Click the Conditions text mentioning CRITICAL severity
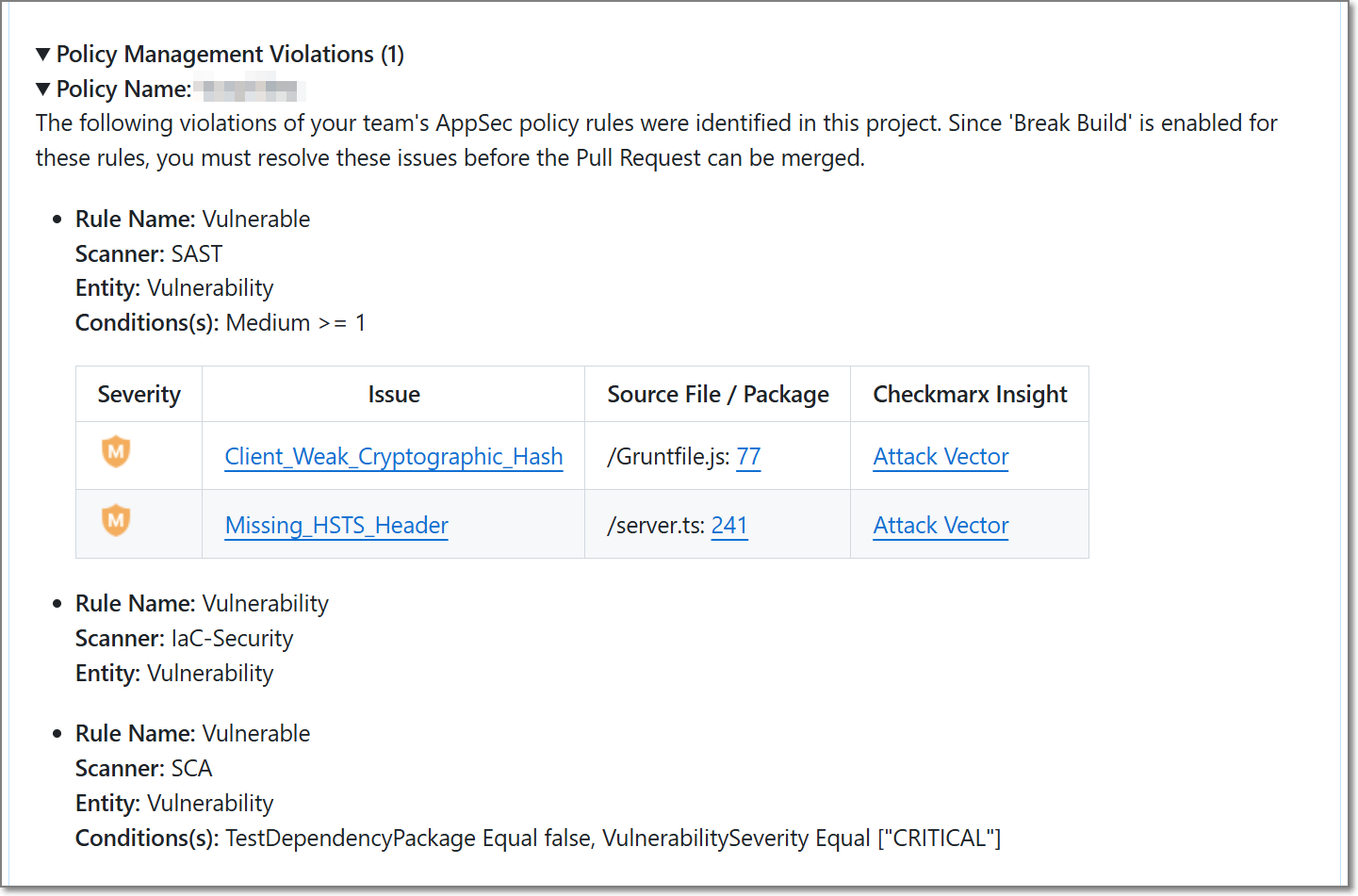The width and height of the screenshot is (1358, 896). 538,839
